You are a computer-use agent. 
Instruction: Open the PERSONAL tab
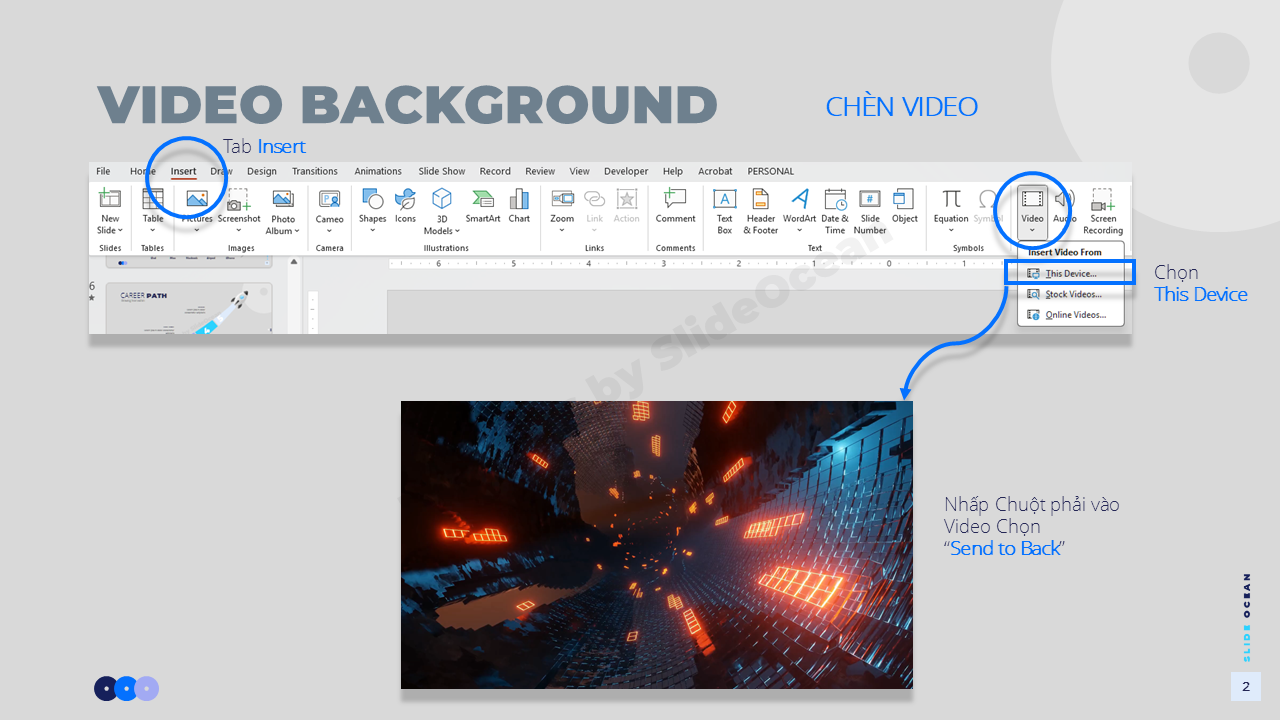click(x=771, y=171)
